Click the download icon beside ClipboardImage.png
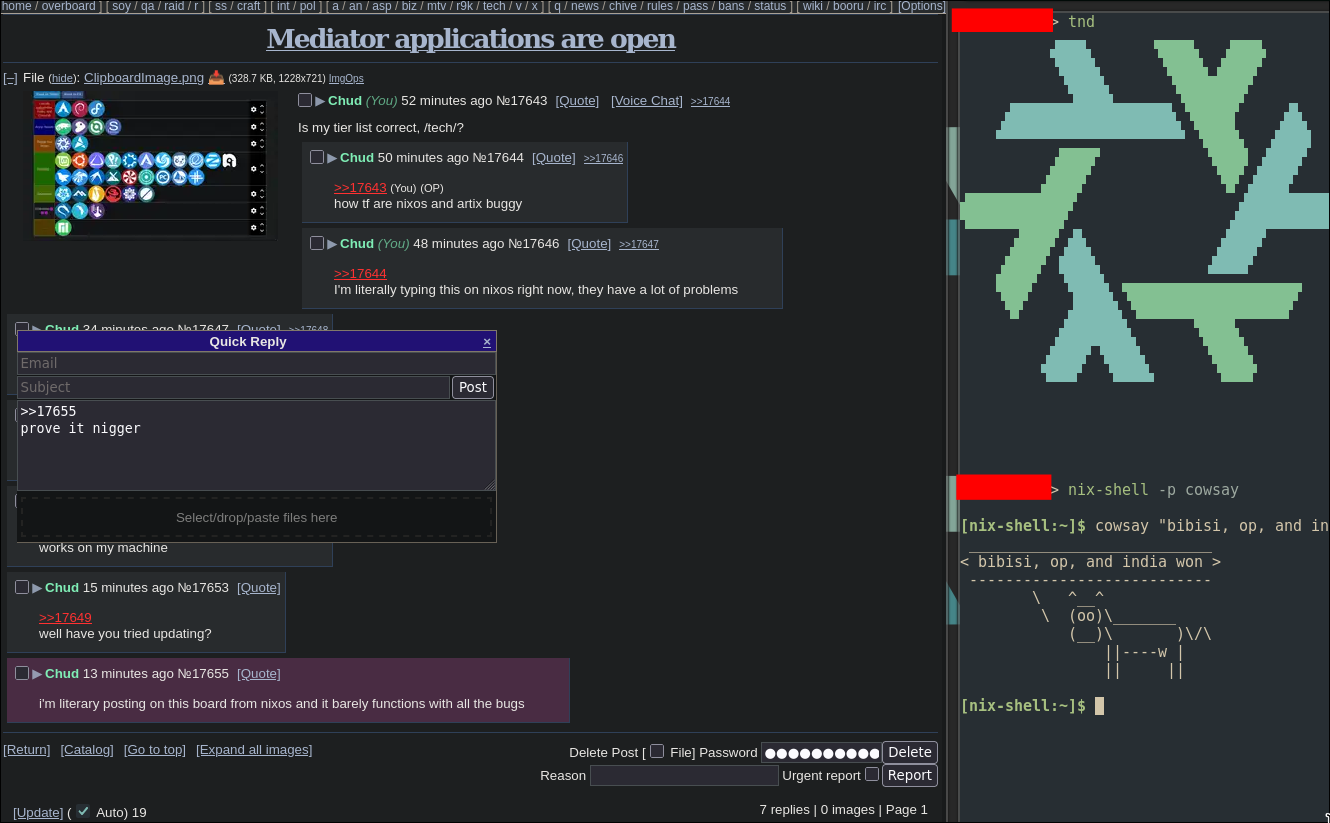 [216, 78]
